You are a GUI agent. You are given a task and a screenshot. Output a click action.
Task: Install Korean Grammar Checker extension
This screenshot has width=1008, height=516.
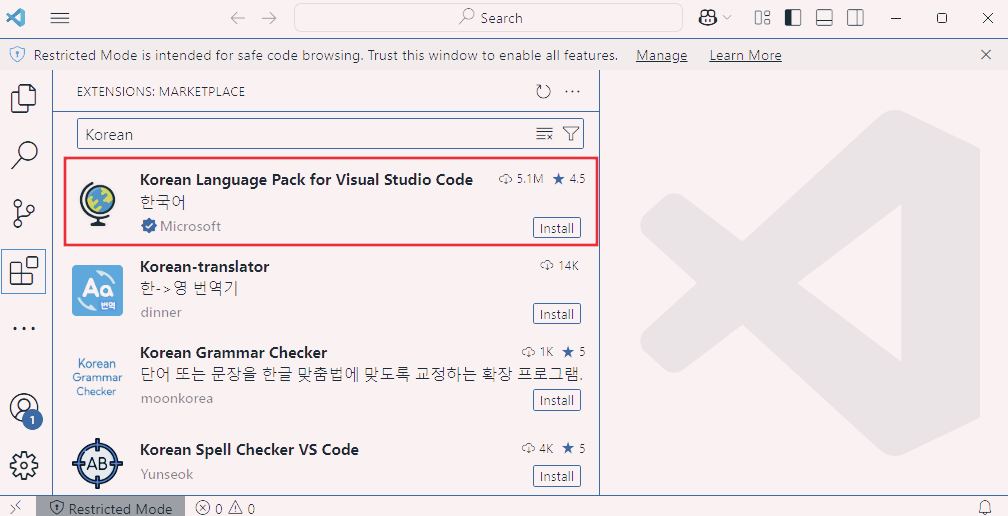[557, 400]
